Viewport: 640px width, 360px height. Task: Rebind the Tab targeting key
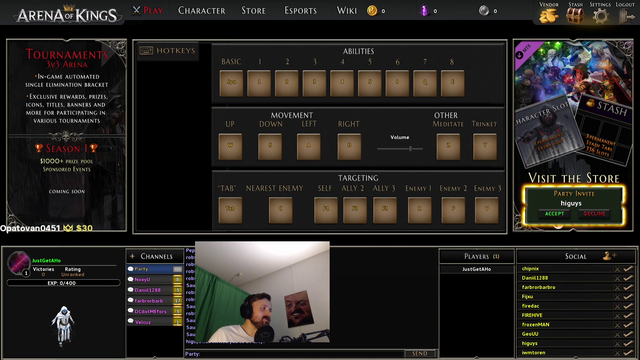coord(230,210)
